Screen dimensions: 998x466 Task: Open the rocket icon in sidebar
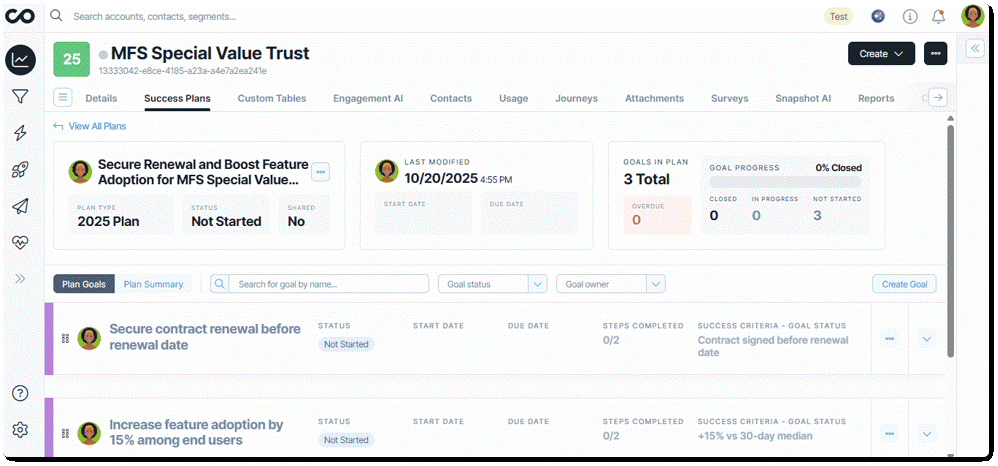coord(20,170)
